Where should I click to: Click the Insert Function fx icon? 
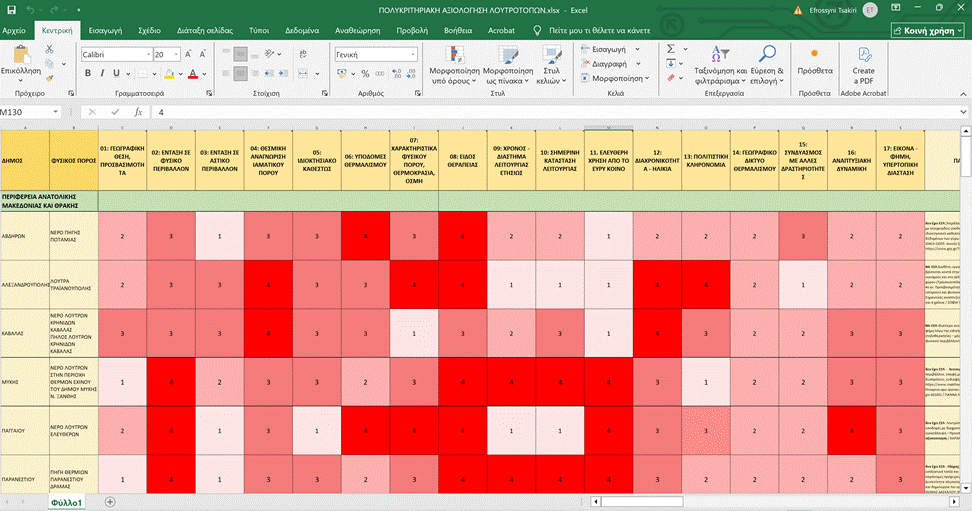pyautogui.click(x=138, y=112)
